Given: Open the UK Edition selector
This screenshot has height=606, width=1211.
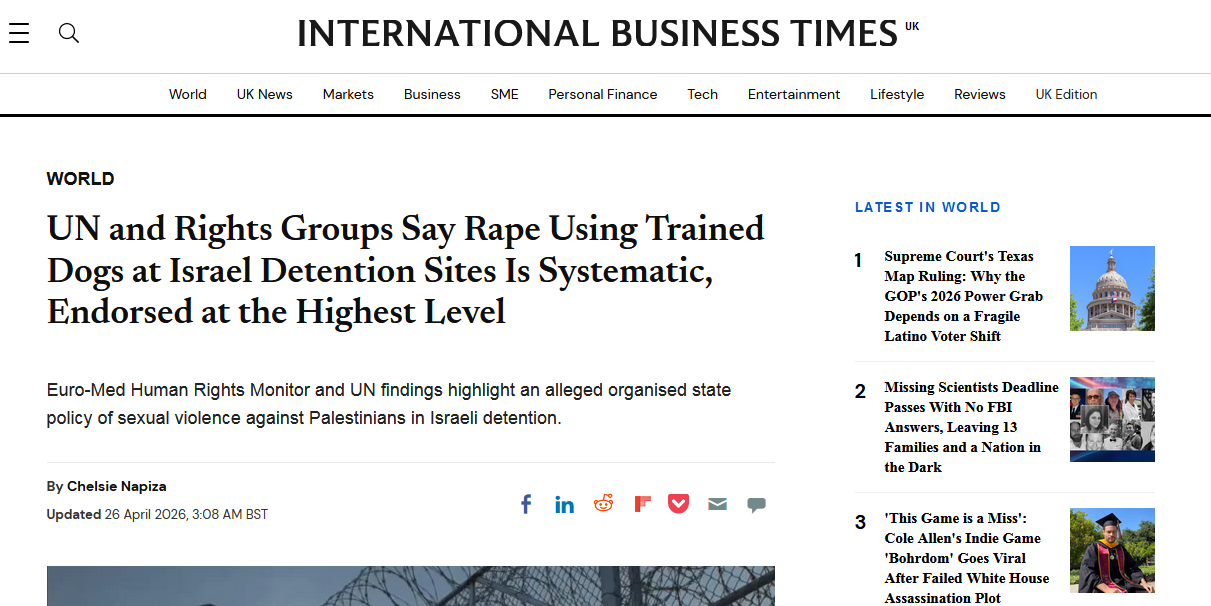Looking at the screenshot, I should (1066, 94).
